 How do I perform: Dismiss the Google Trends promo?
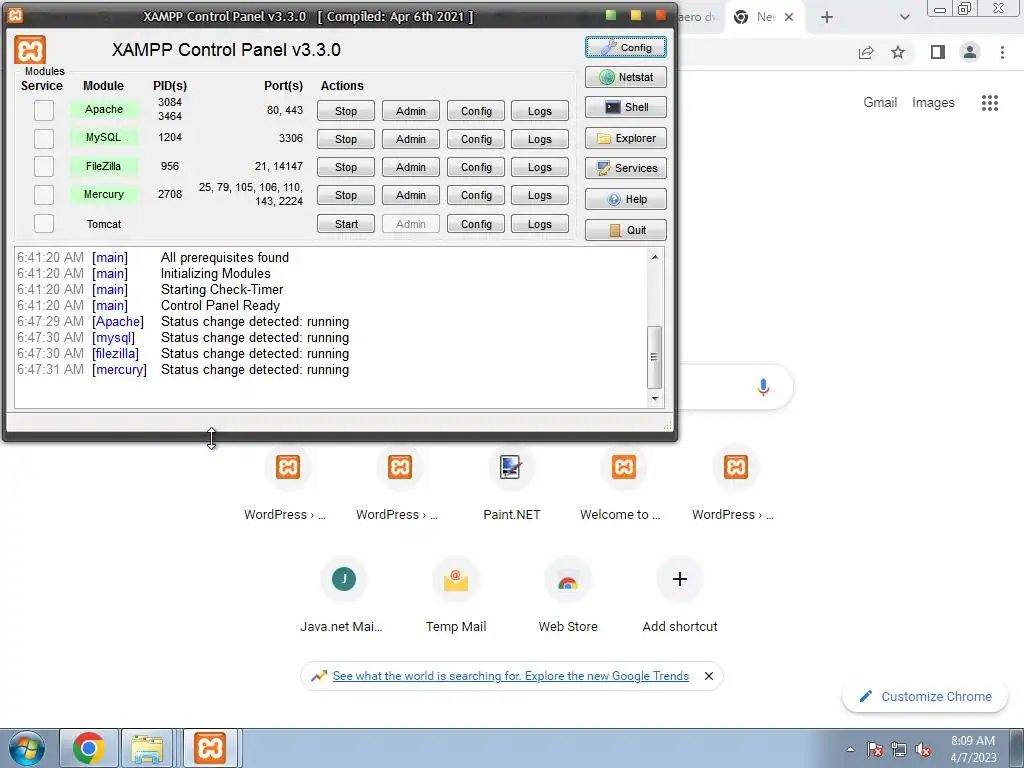(x=709, y=676)
